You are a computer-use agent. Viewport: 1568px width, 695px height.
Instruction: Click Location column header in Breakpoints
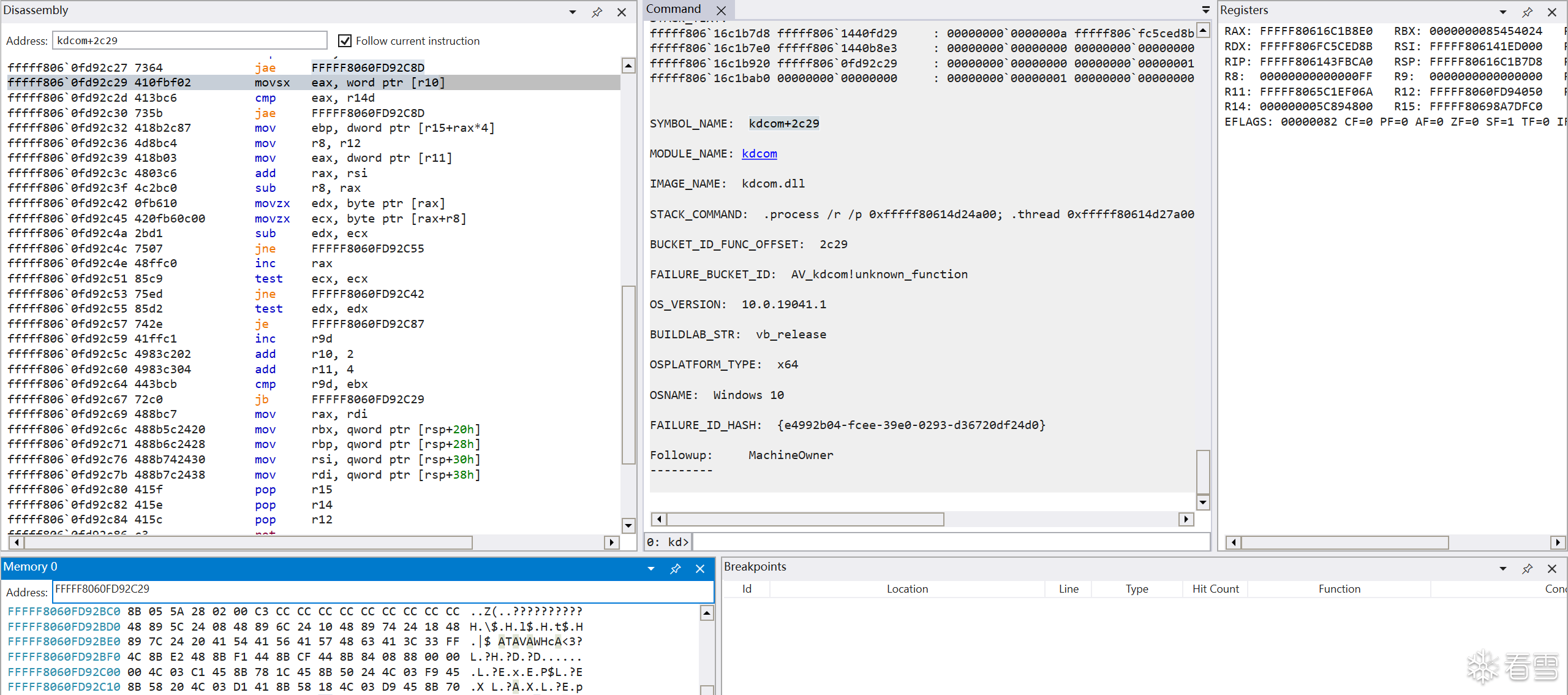pyautogui.click(x=907, y=589)
